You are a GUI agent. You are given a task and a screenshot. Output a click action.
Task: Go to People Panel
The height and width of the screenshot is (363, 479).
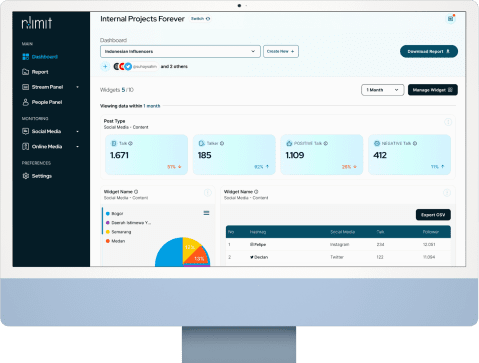(x=42, y=102)
